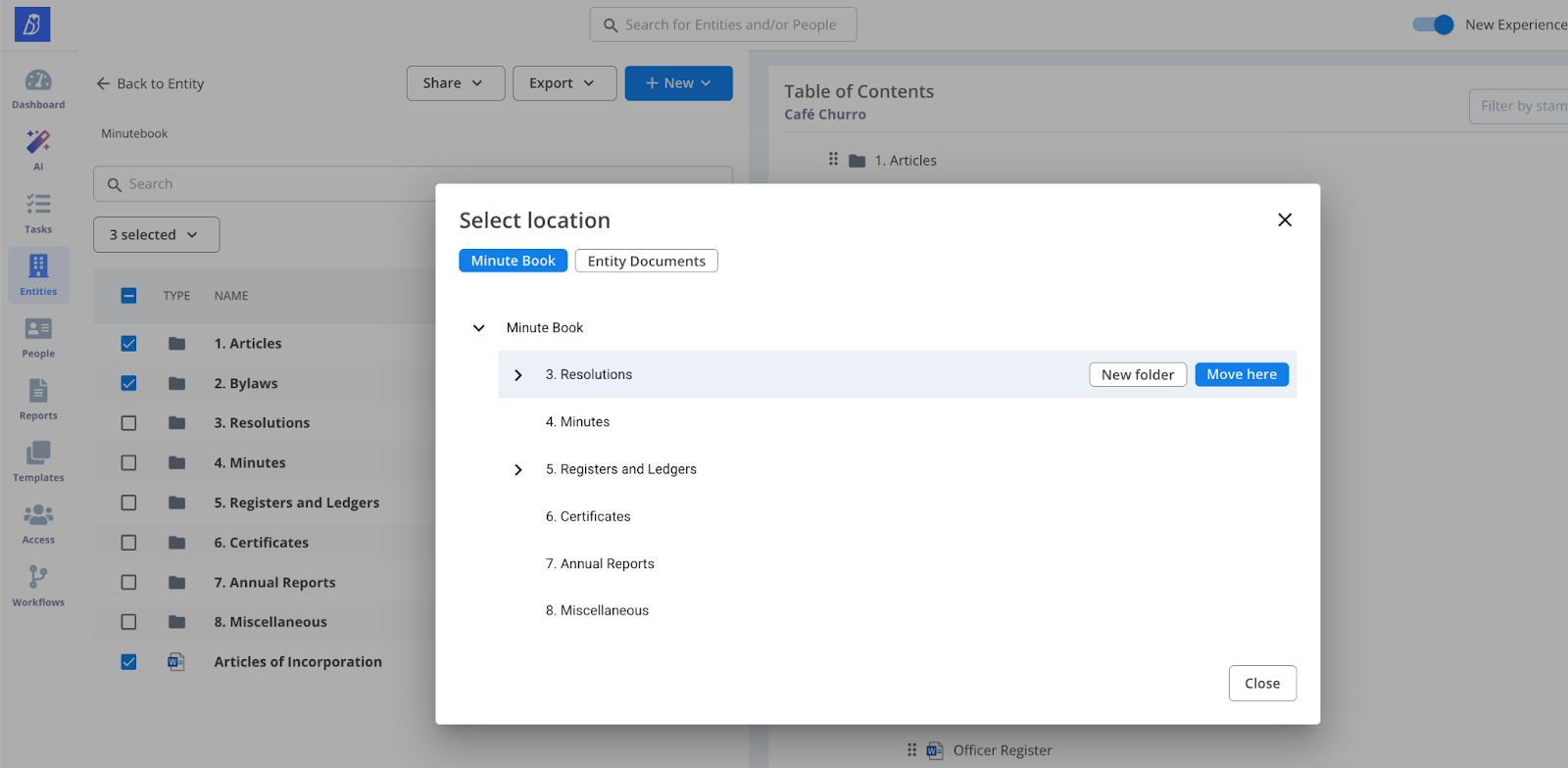Toggle the New Experience switch
The height and width of the screenshot is (768, 1568).
pos(1433,24)
